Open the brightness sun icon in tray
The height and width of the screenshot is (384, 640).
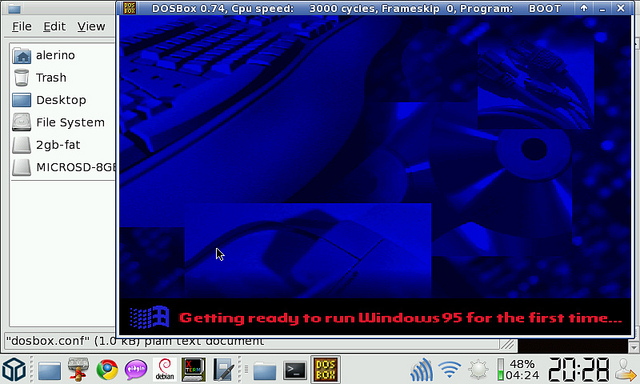click(478, 370)
